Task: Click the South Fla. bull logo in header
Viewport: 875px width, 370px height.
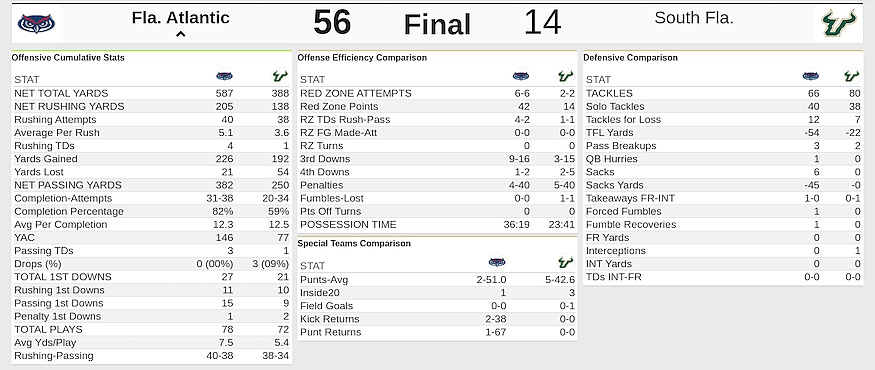Action: pyautogui.click(x=839, y=24)
